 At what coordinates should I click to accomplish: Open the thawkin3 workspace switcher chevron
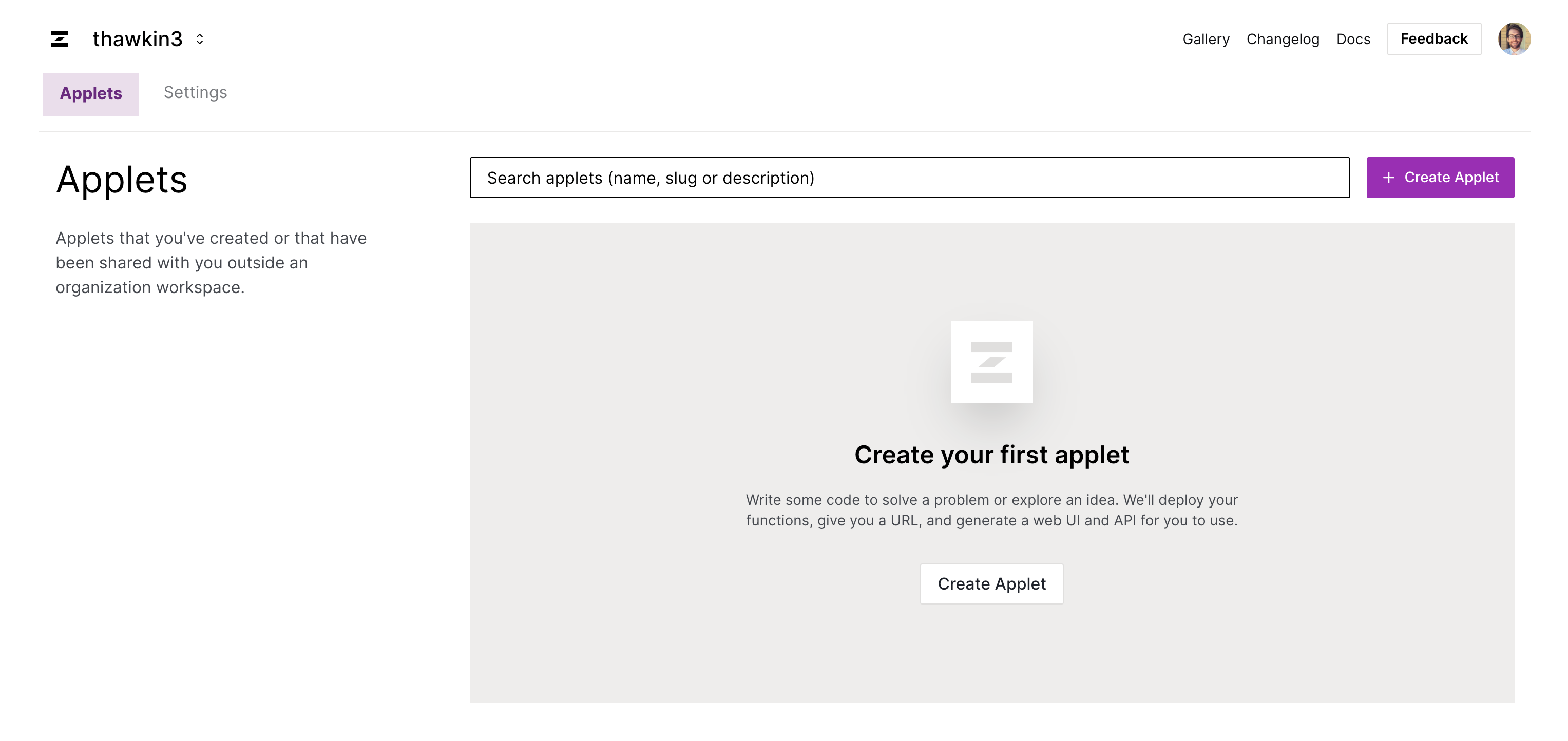(x=200, y=39)
